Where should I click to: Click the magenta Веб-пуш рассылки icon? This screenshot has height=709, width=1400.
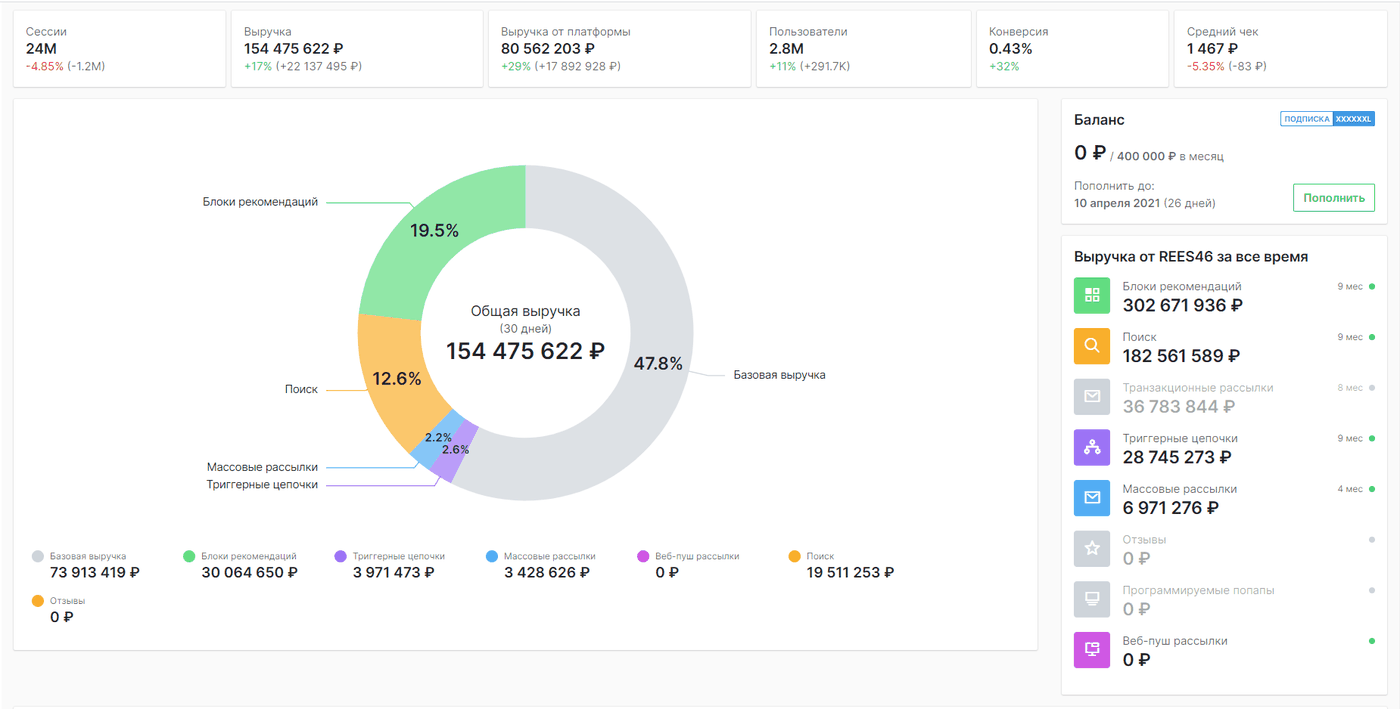[1092, 649]
